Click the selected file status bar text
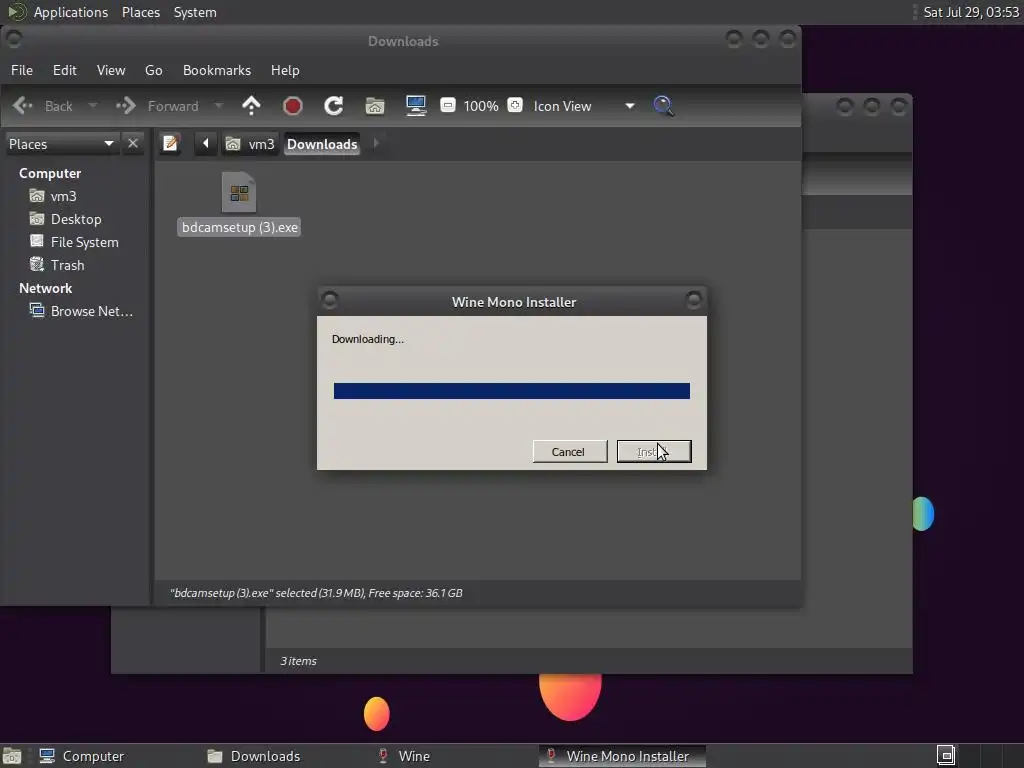Screen dimensions: 1024x768 coord(316,593)
